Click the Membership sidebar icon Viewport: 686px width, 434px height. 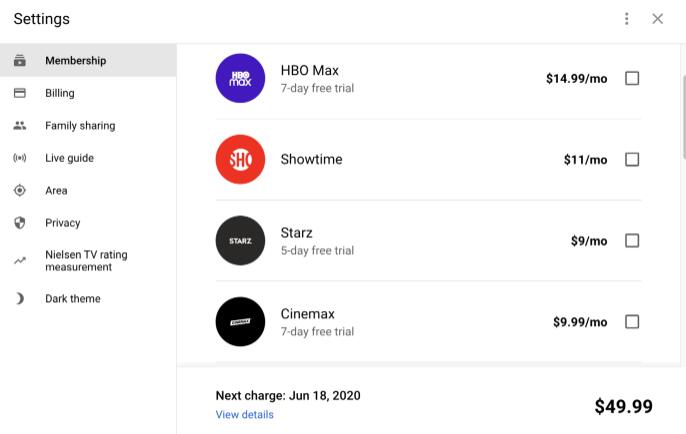point(20,60)
